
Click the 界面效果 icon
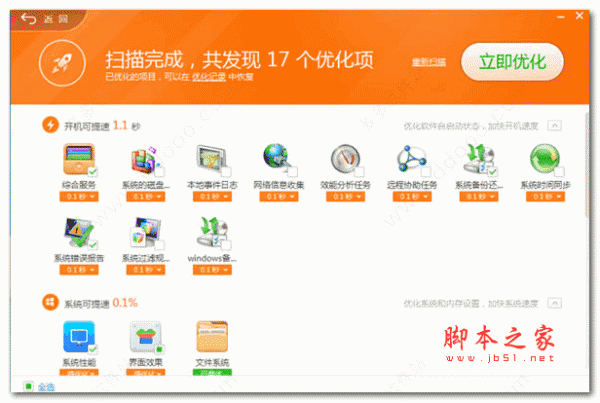click(x=145, y=336)
